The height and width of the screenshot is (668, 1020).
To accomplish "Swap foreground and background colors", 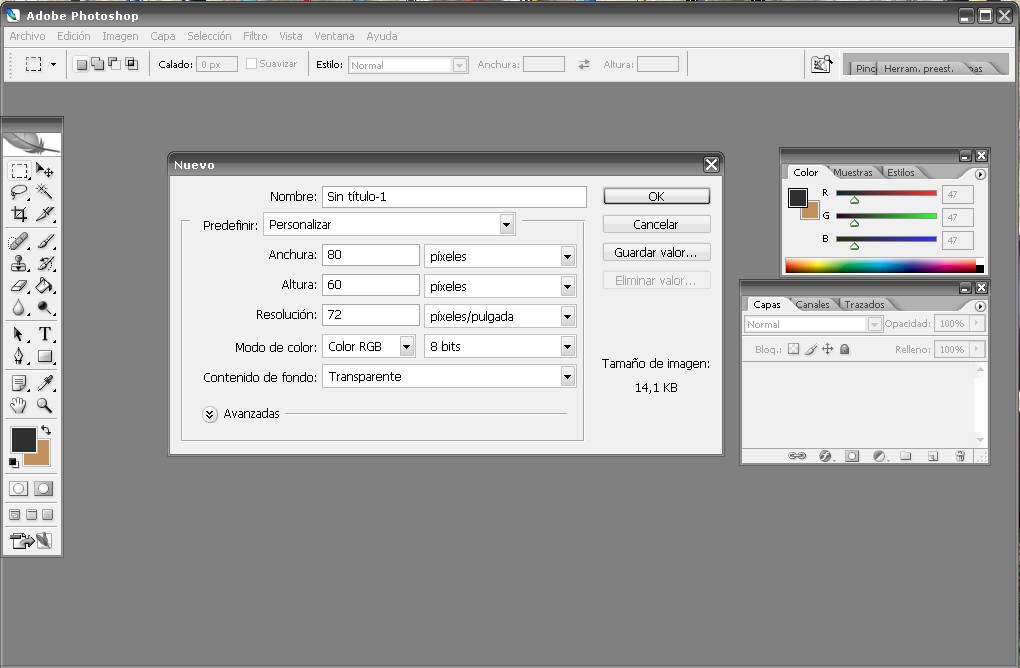I will tap(46, 430).
